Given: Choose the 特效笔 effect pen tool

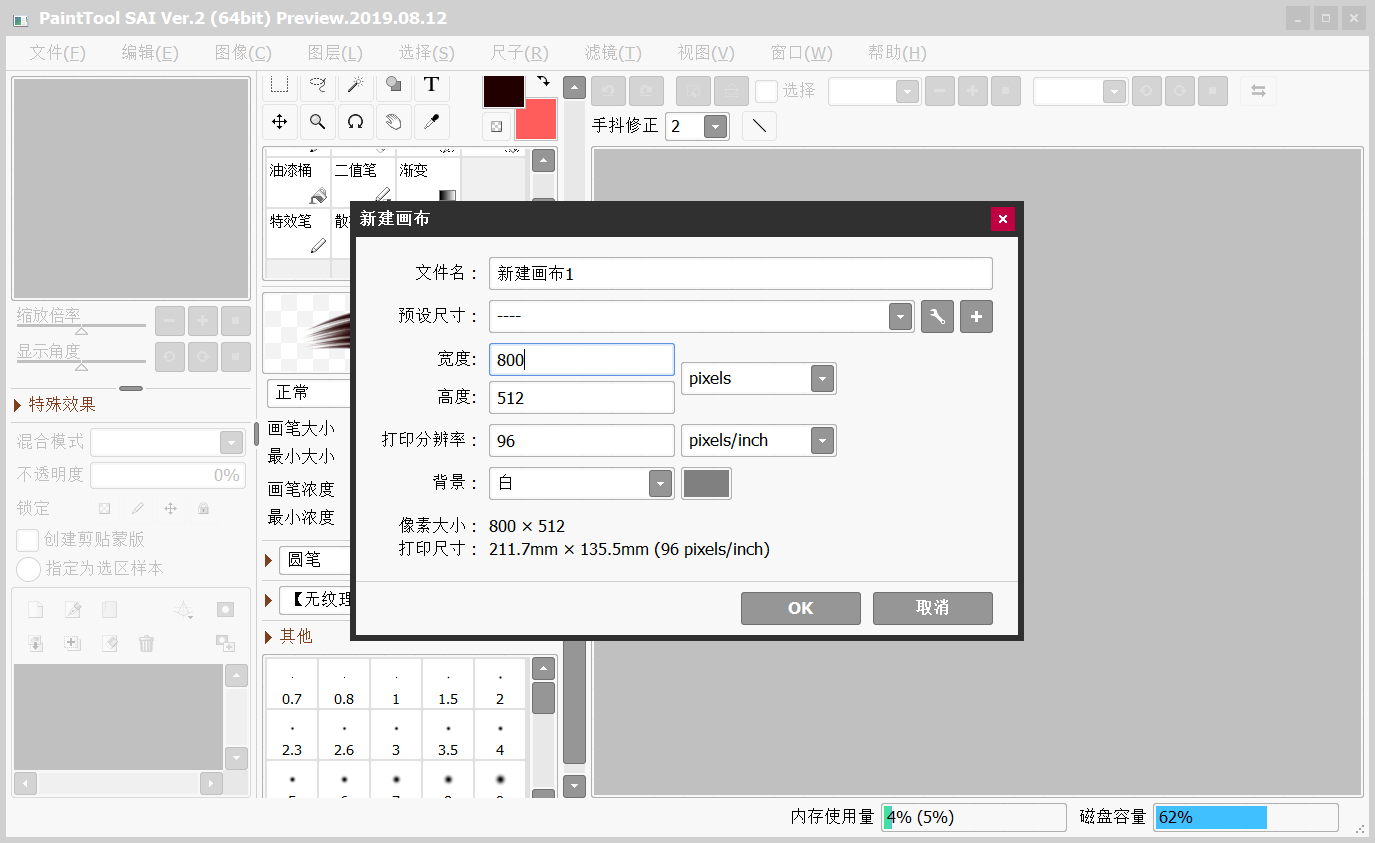Looking at the screenshot, I should click(298, 233).
